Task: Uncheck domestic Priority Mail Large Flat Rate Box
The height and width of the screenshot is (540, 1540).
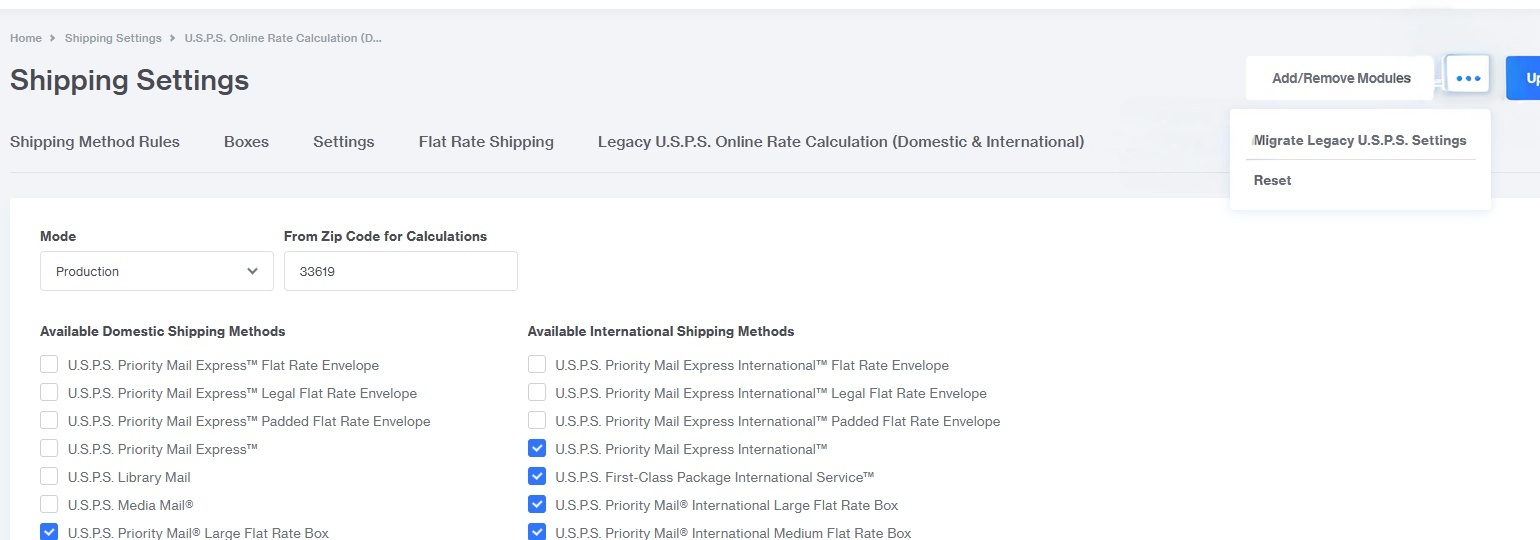Action: coord(49,532)
